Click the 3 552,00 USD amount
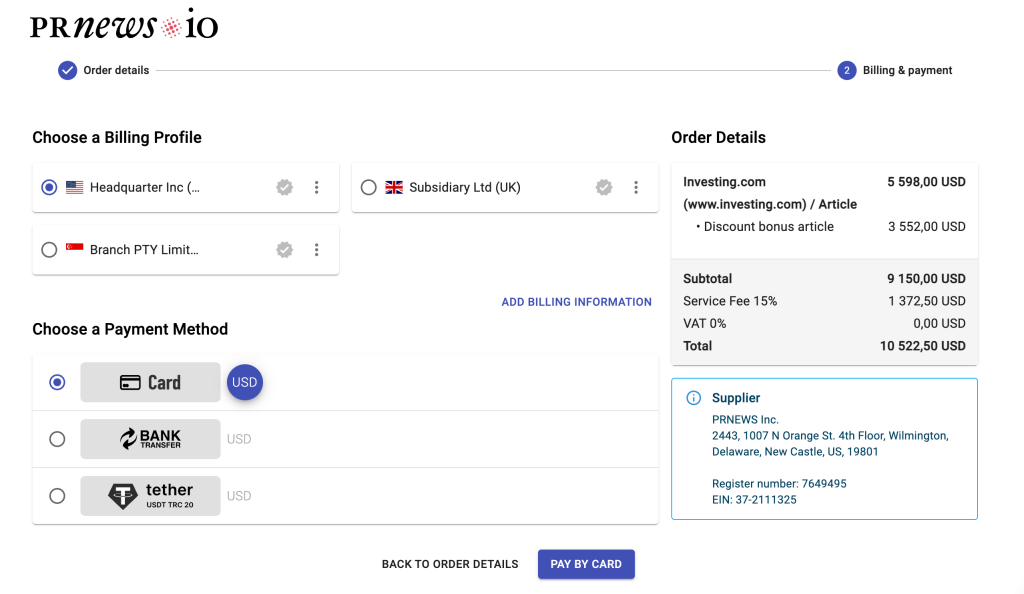The image size is (1024, 594). point(927,227)
